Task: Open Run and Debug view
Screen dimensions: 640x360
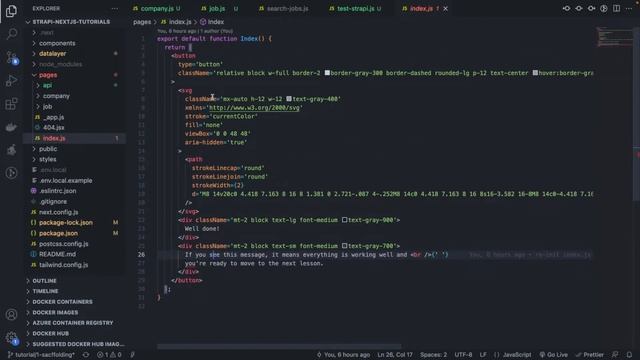Action: 11,80
